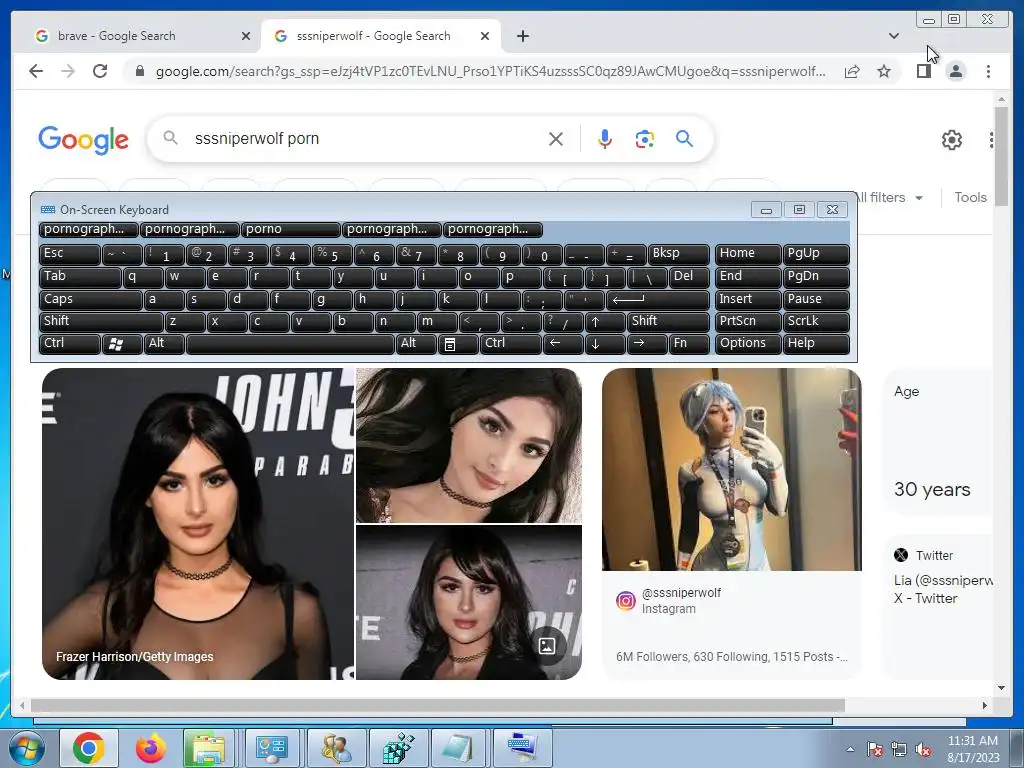This screenshot has width=1024, height=768.
Task: Click Bksp key on On-Screen Keyboard
Action: pyautogui.click(x=679, y=254)
